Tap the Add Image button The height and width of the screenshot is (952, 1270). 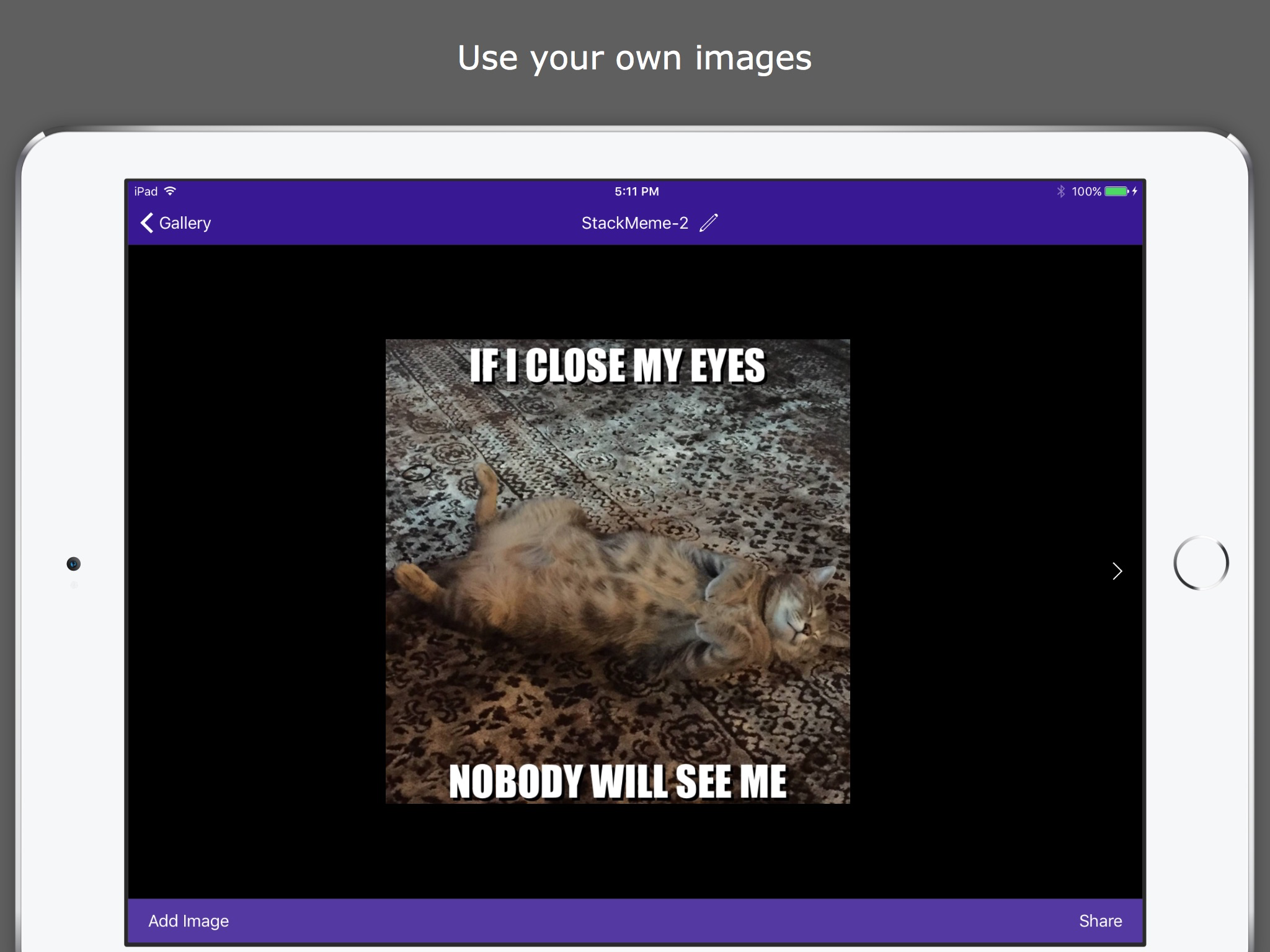(187, 921)
